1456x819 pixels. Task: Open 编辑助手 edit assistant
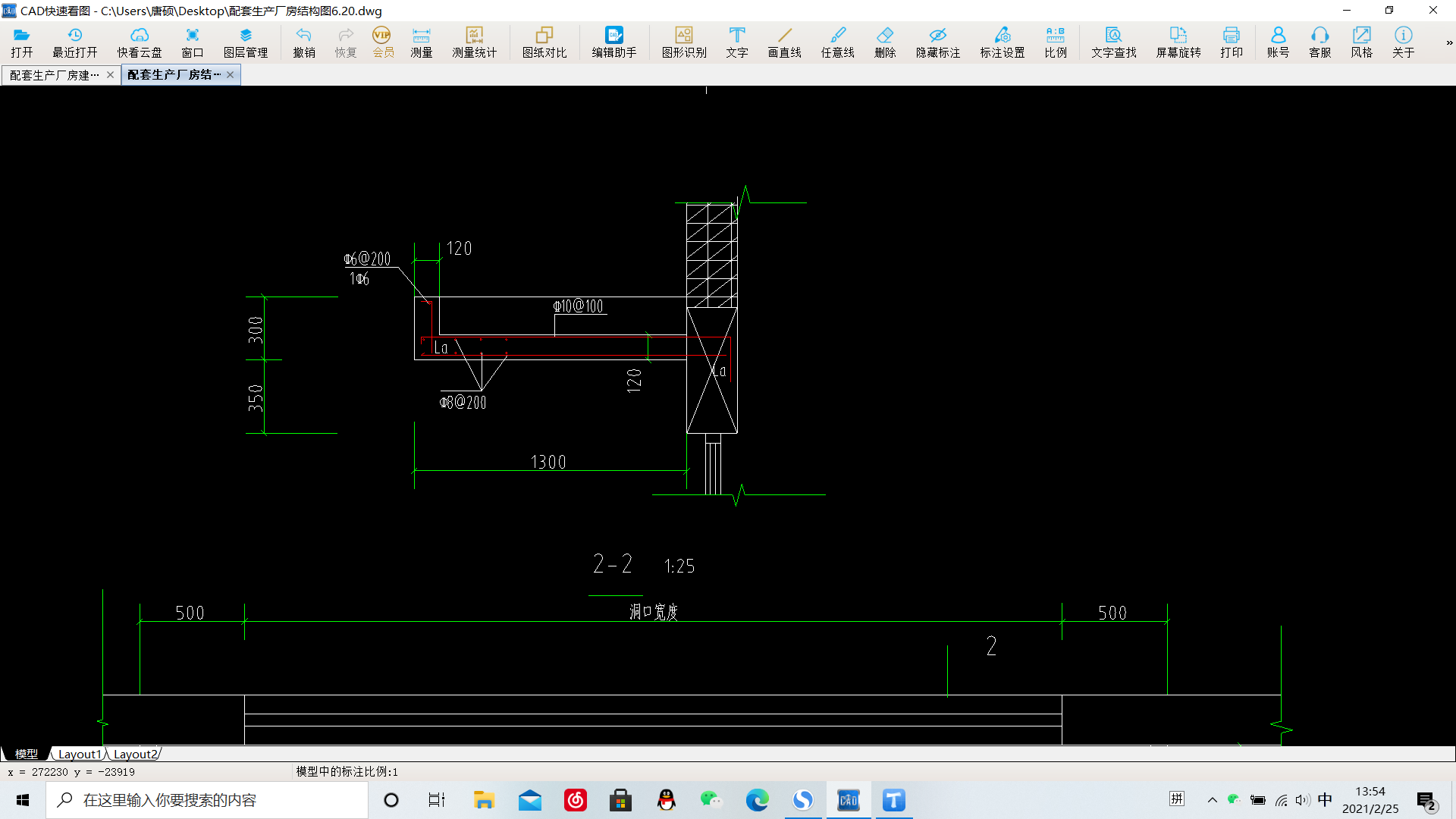coord(614,42)
